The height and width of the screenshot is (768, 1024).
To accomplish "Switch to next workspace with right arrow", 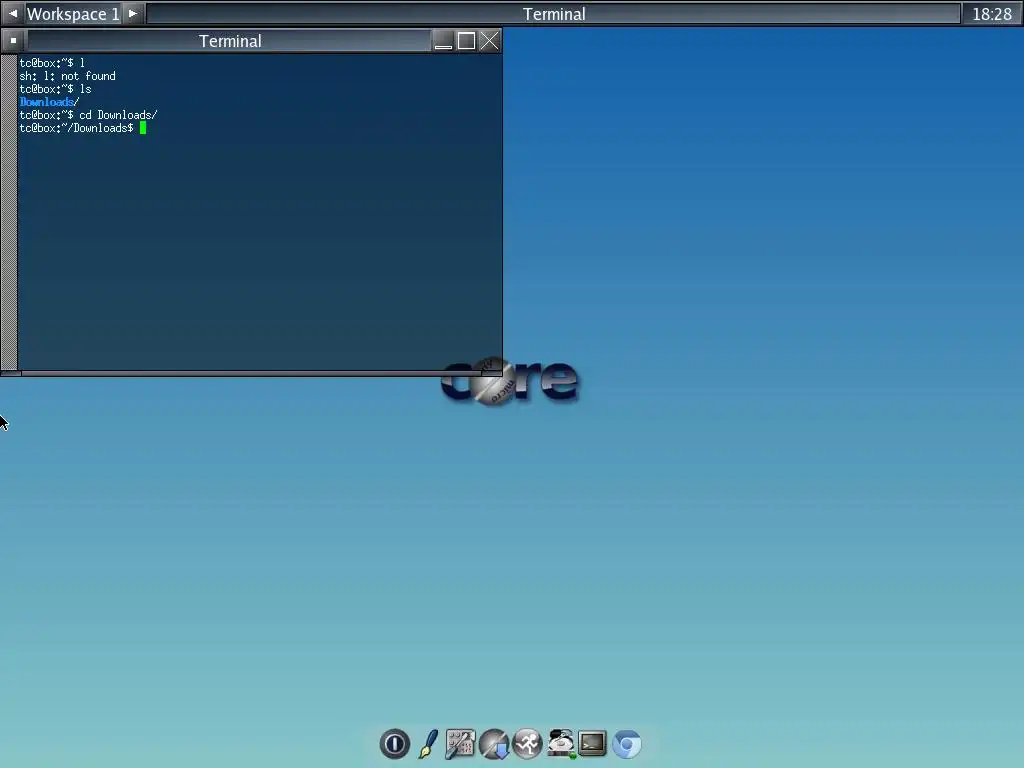I will click(133, 14).
